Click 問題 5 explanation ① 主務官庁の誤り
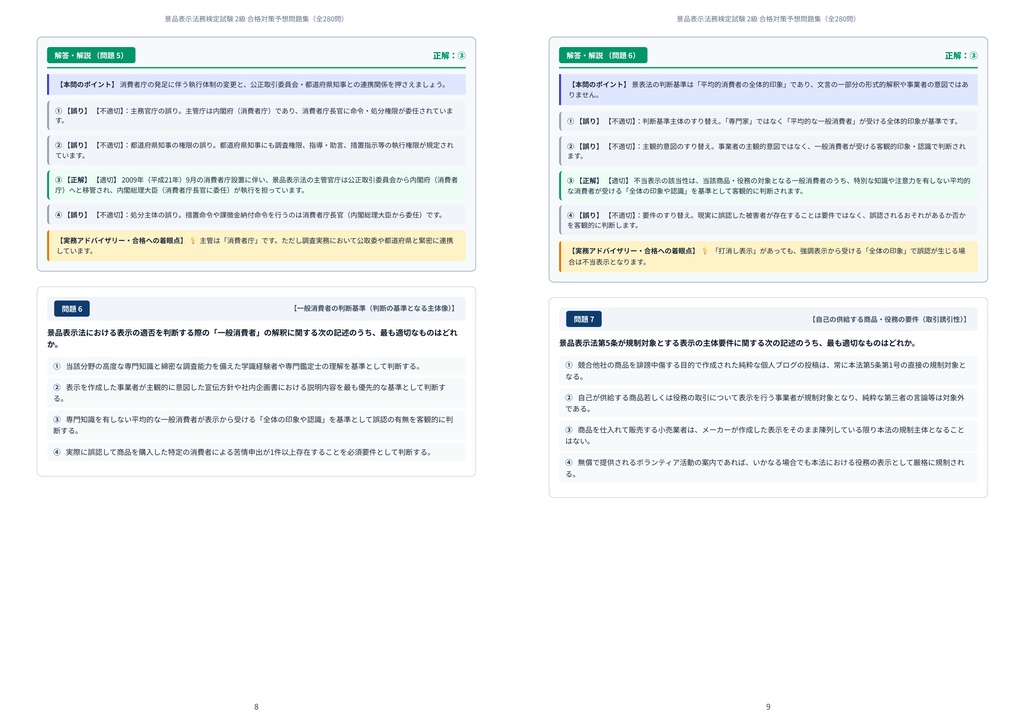Screen dimensions: 1024x724 256,116
